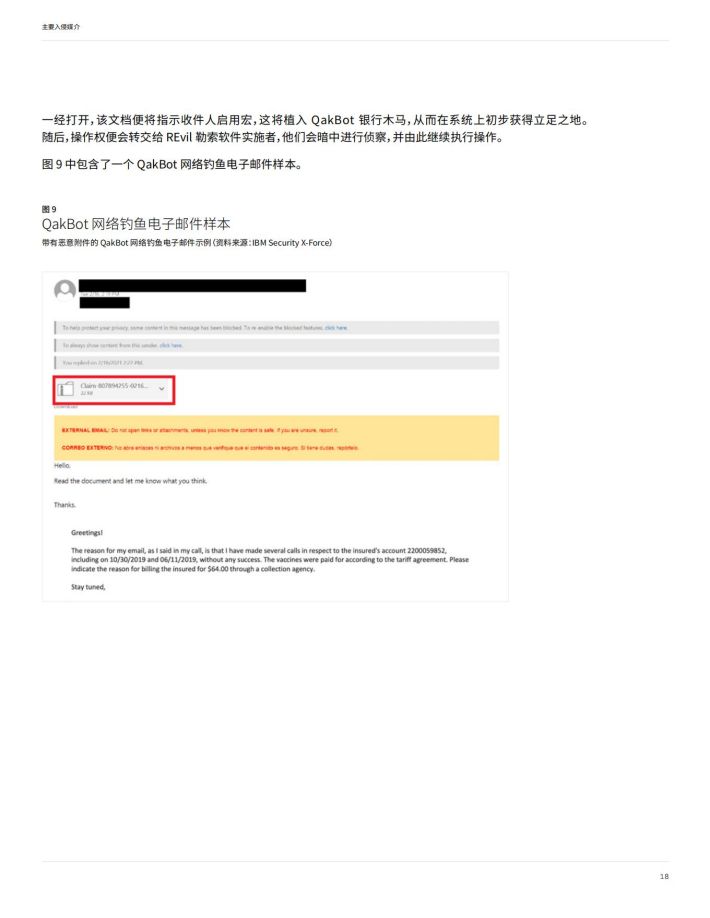Click 'click here' to re-enable blocked features
710x918 pixels.
tap(336, 328)
